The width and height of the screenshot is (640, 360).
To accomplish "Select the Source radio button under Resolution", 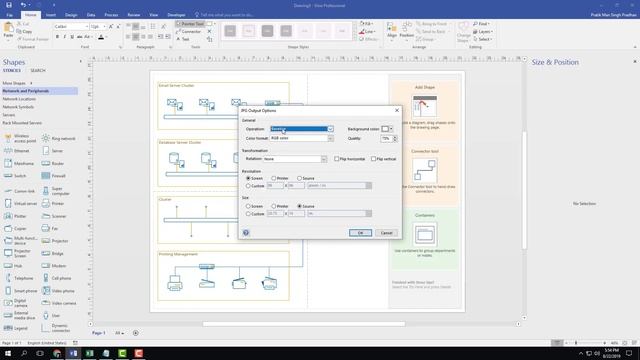I will 299,178.
